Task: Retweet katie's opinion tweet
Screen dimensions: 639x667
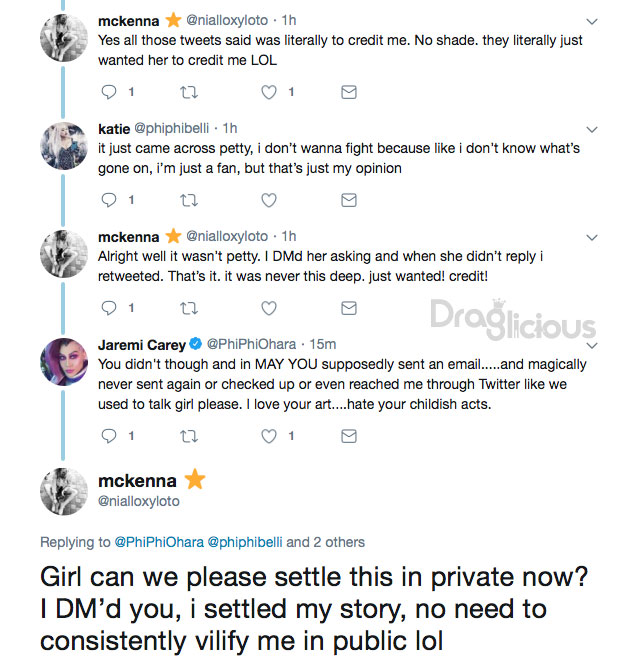Action: point(188,200)
